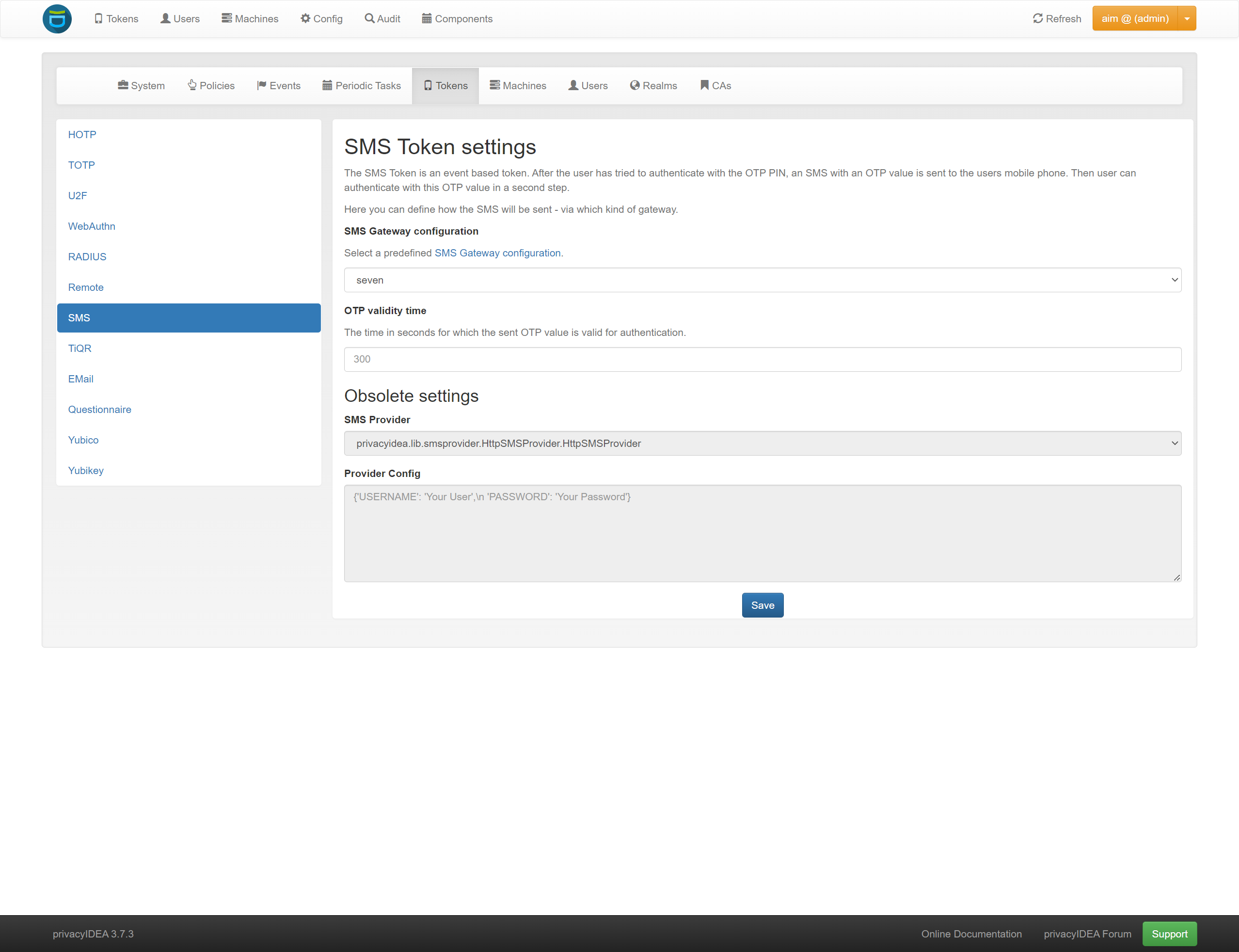The width and height of the screenshot is (1239, 952).
Task: Select TOTP in the token list
Action: 81,165
